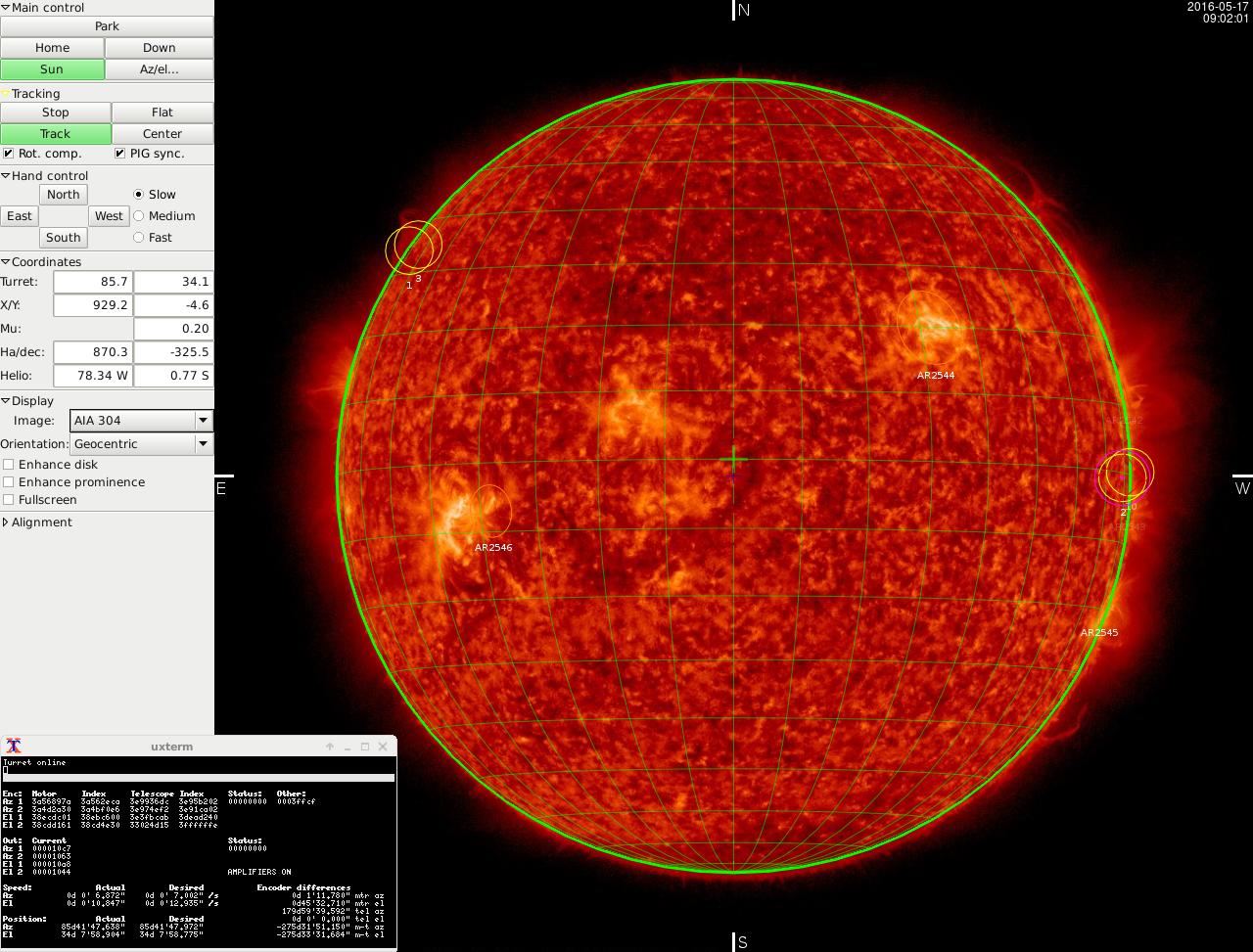The height and width of the screenshot is (952, 1253).
Task: Open the Orientation dropdown set to Geocentric
Action: tap(142, 444)
